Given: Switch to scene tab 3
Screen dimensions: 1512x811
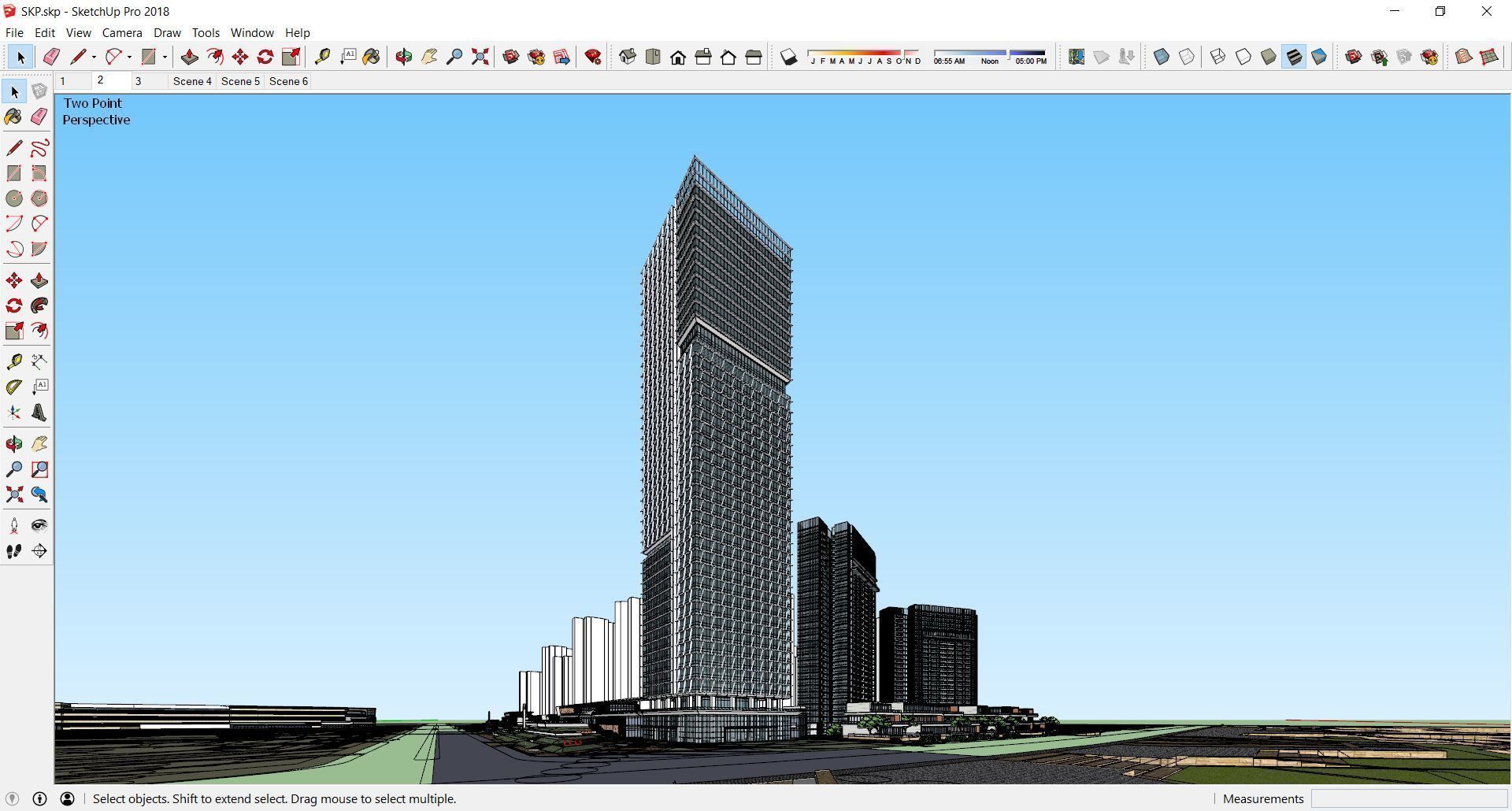Looking at the screenshot, I should [149, 81].
